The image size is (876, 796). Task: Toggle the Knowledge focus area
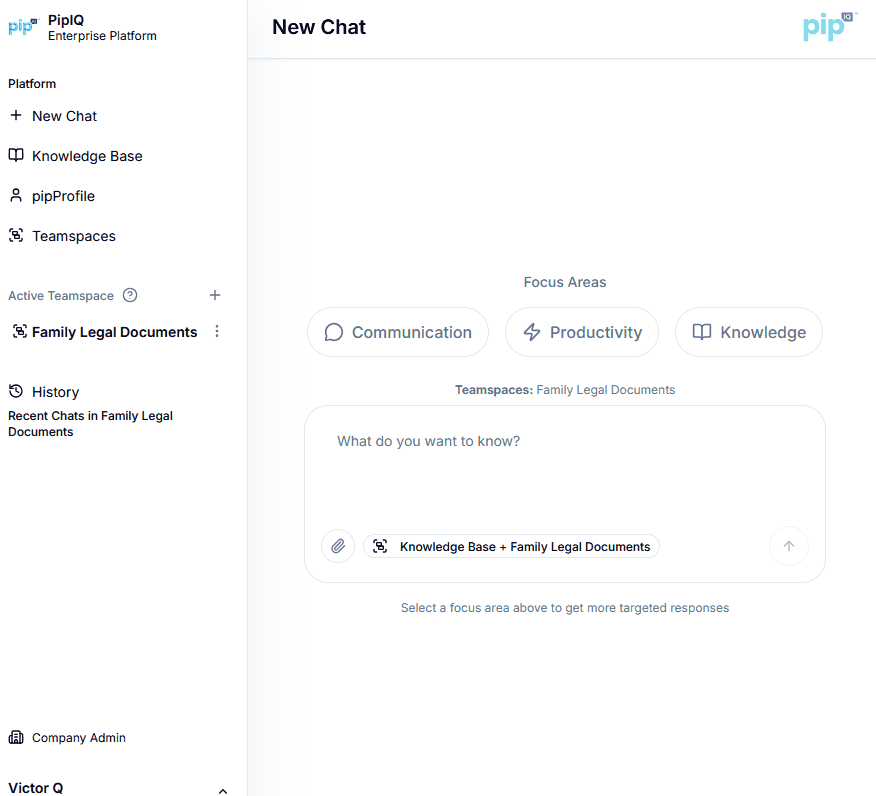tap(748, 332)
